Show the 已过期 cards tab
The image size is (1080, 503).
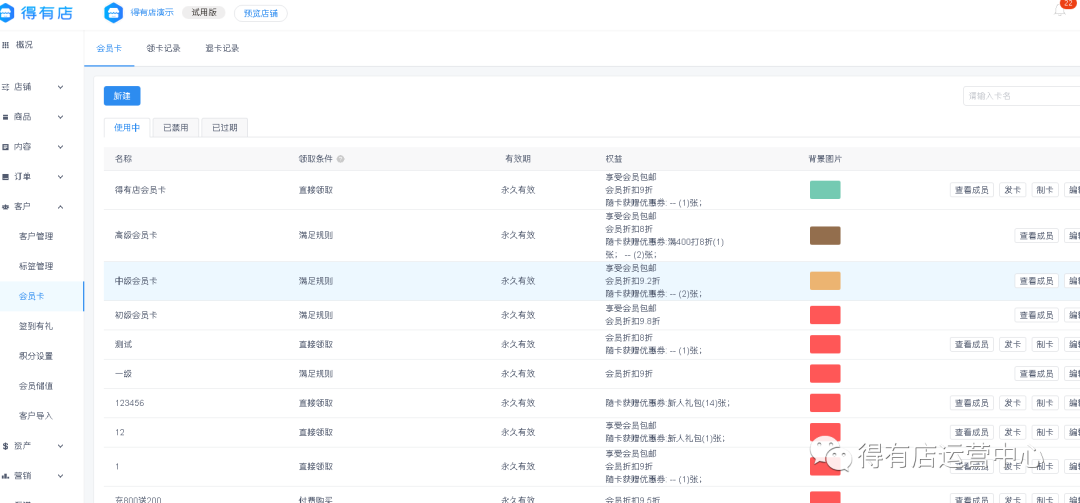coord(225,128)
